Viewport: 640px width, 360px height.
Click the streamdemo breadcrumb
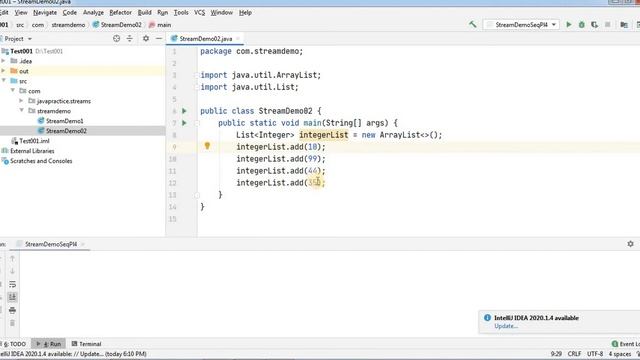click(68, 25)
